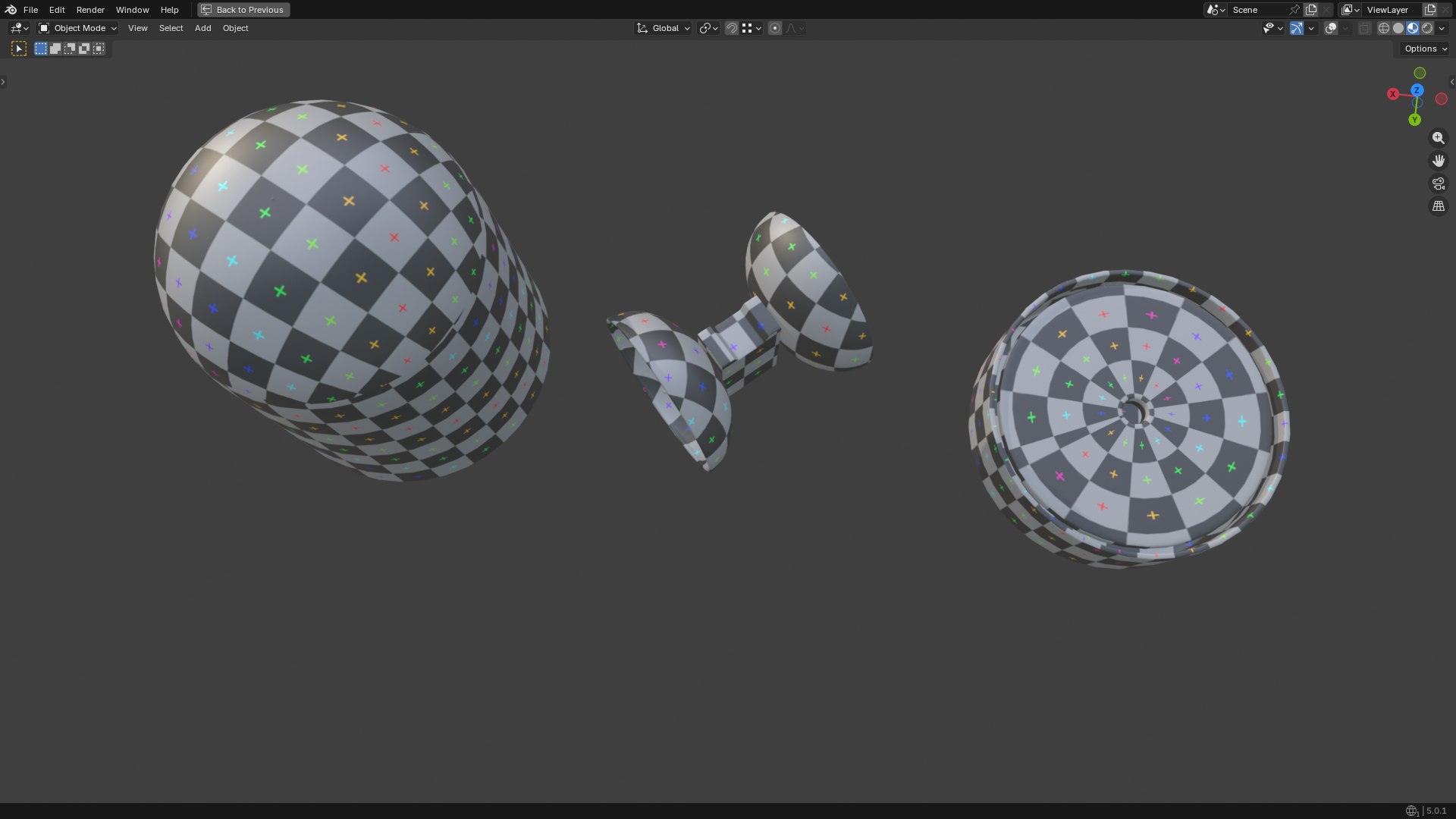Screen dimensions: 1456x819
Task: Open the viewport Object menu
Action: point(235,28)
